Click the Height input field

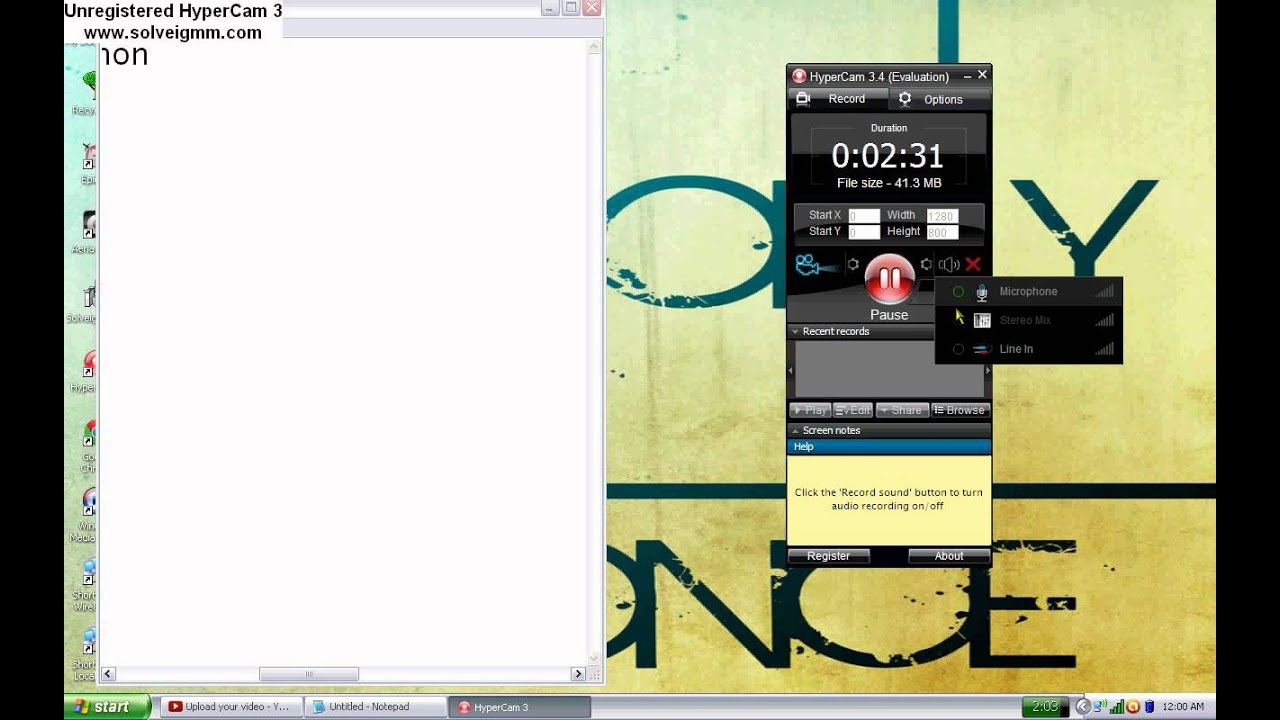[942, 232]
